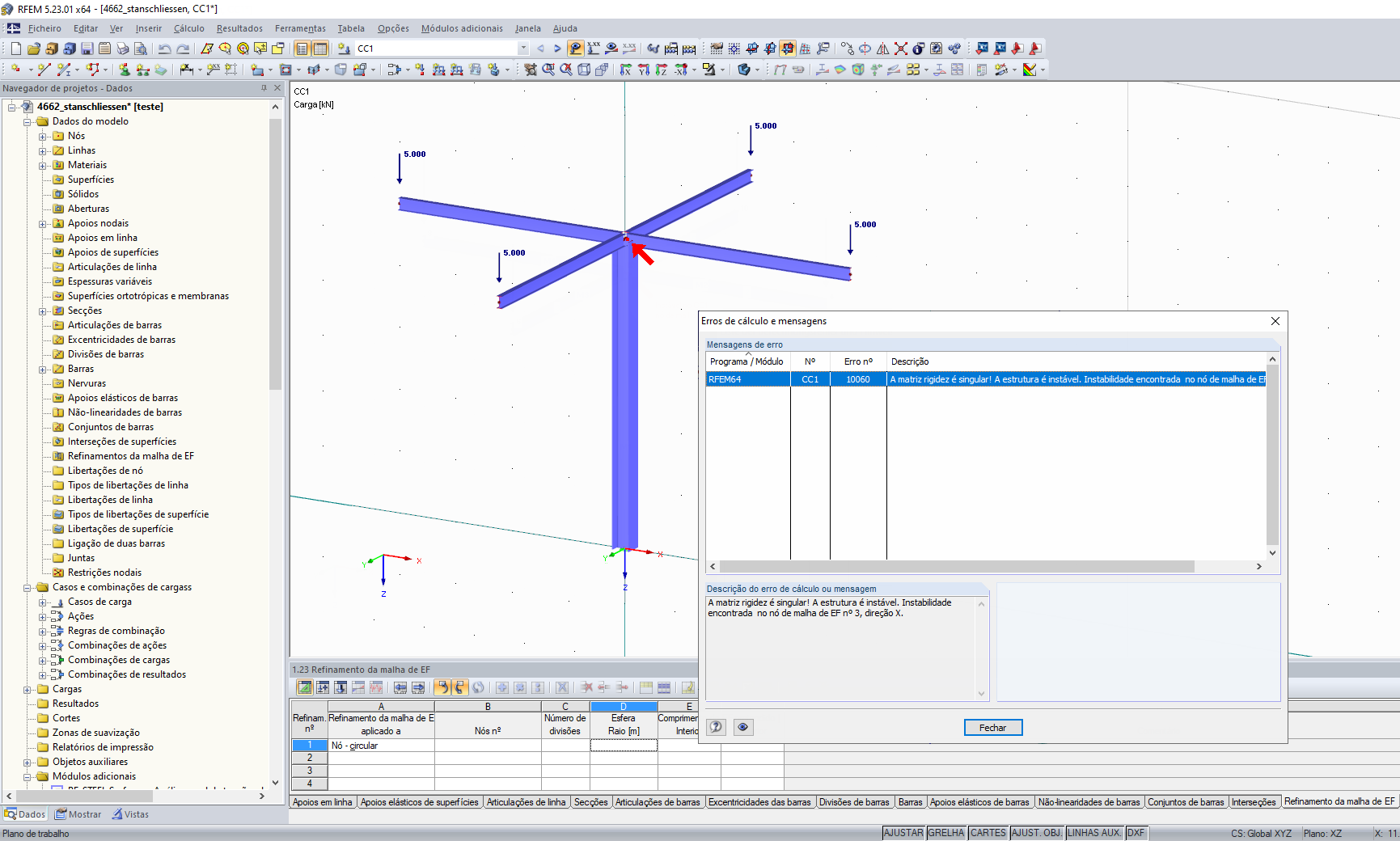
Task: Toggle LINHAS AUX. in status bar
Action: (1094, 833)
